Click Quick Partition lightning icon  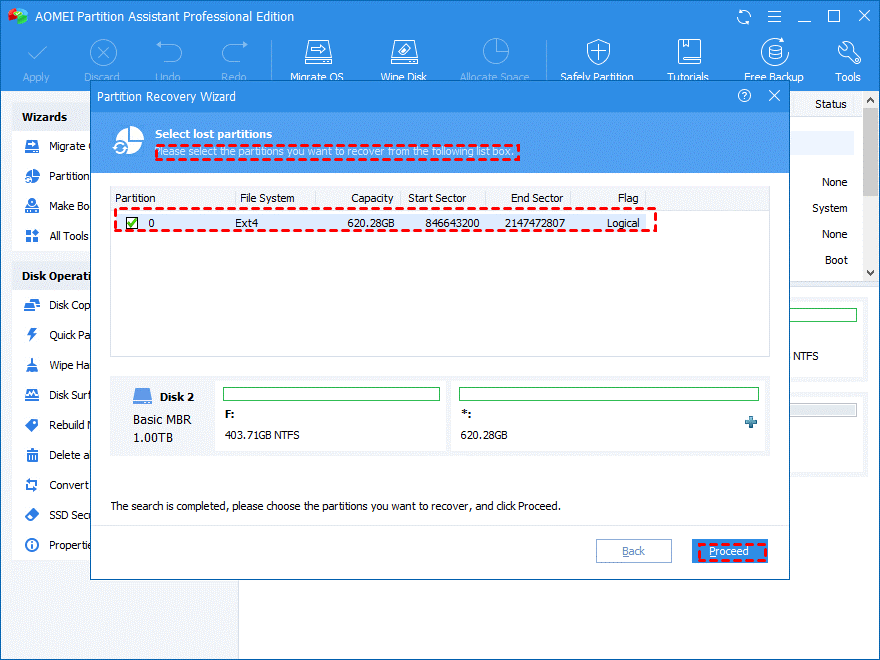pyautogui.click(x=32, y=335)
